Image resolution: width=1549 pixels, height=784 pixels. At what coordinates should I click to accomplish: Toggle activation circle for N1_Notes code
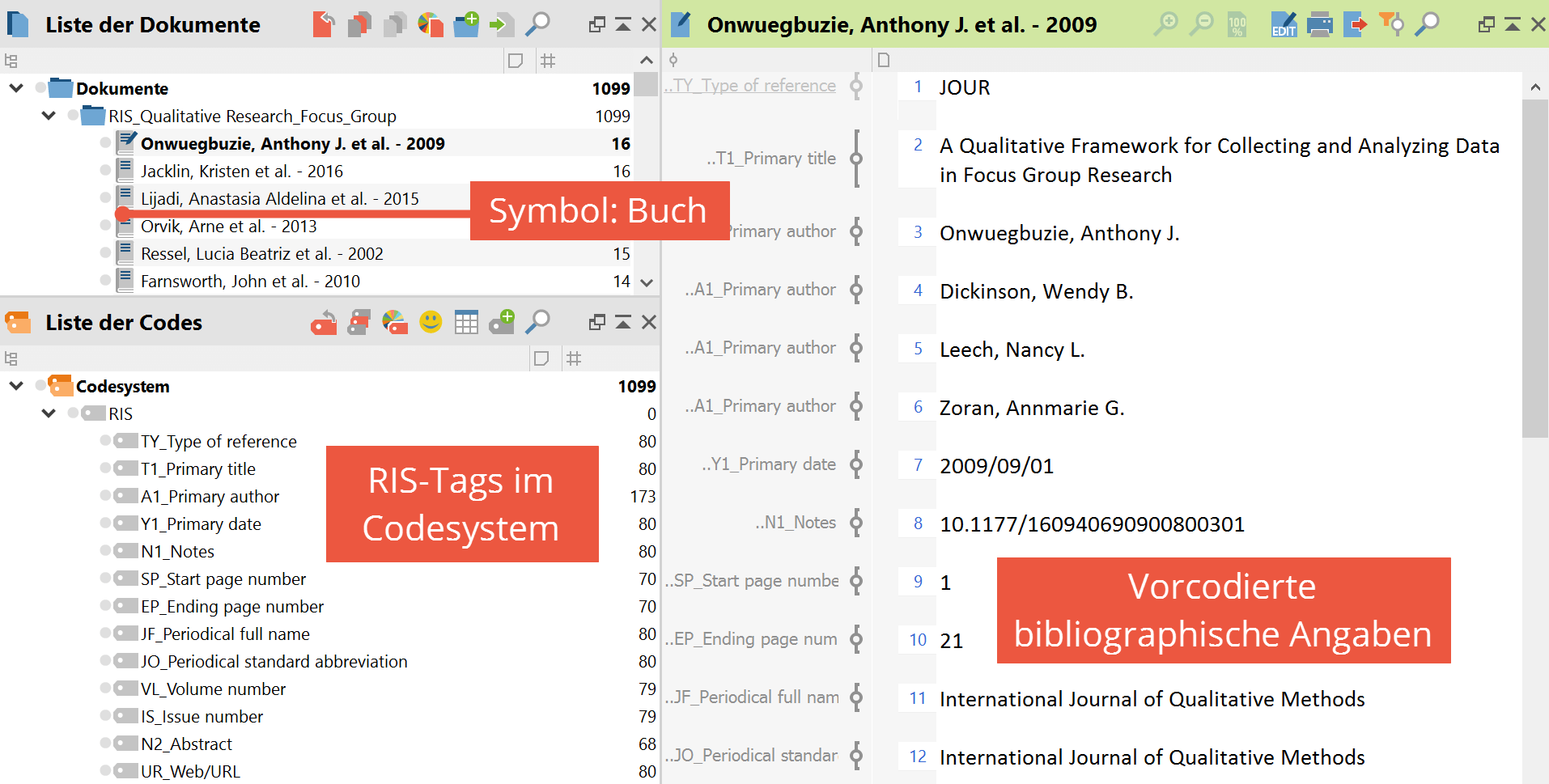105,550
